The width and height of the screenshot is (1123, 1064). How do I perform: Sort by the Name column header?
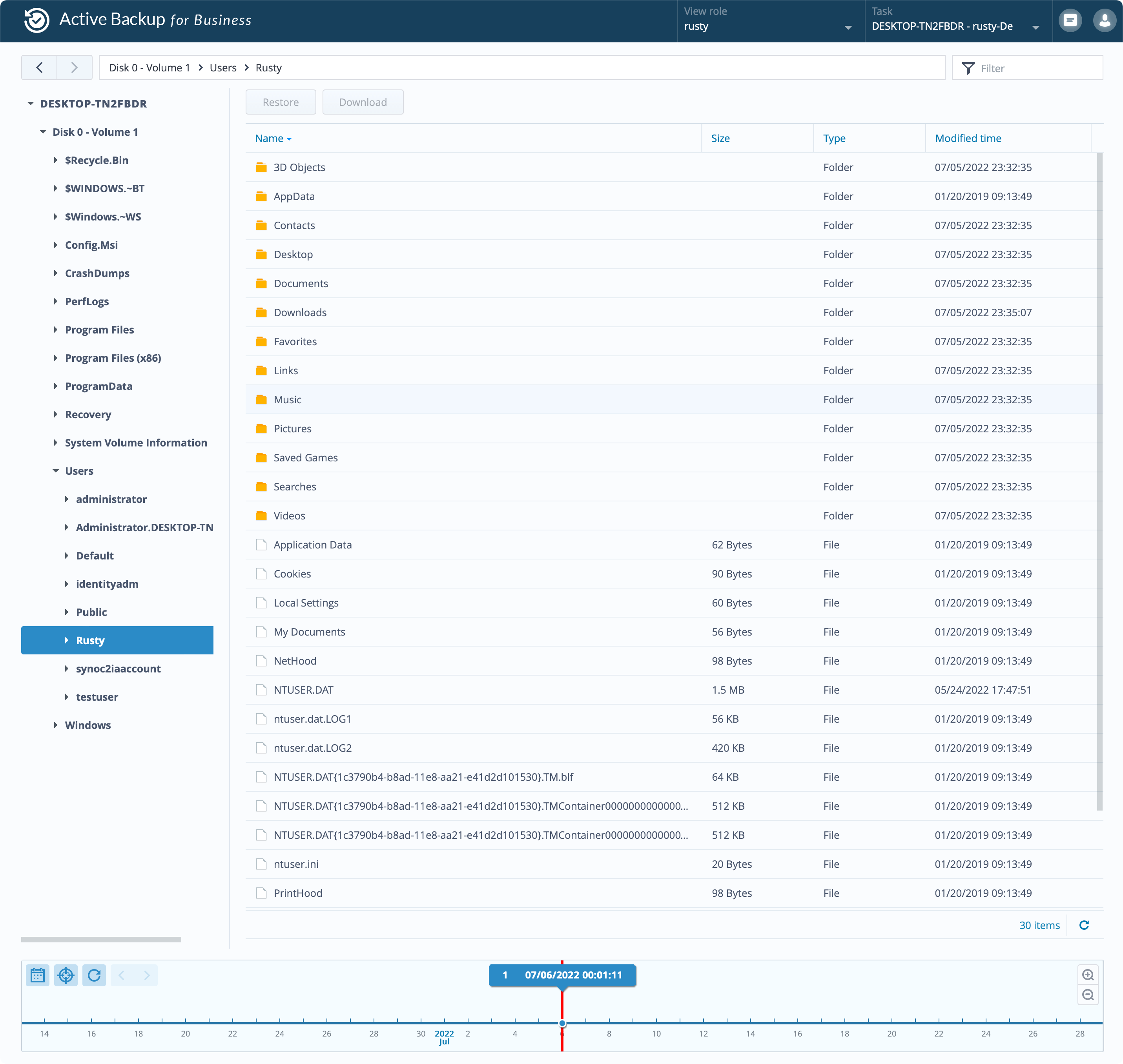(474, 138)
